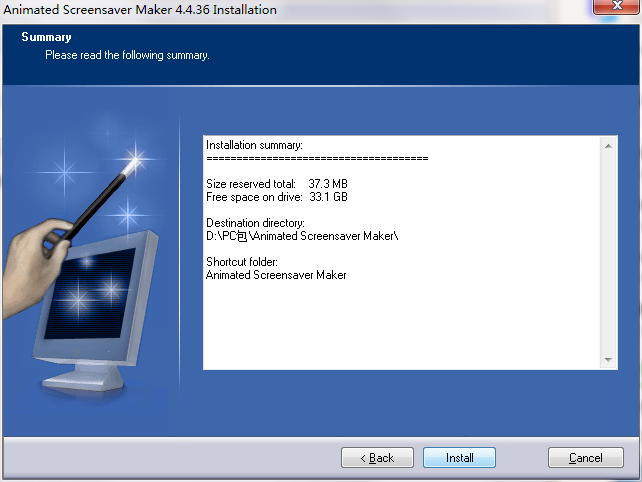Click the summary scrollbar down arrow

point(608,360)
